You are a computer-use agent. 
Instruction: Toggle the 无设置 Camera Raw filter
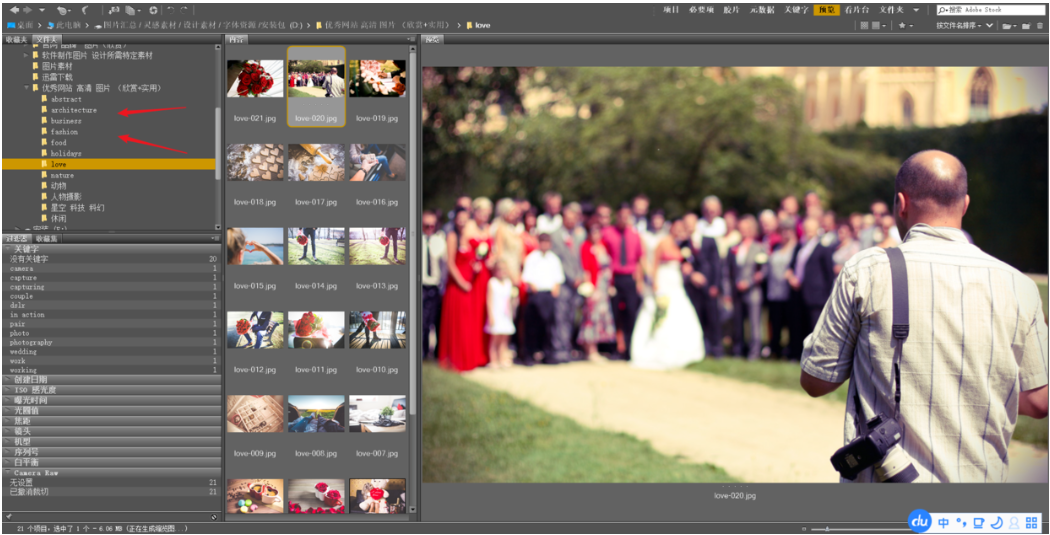point(111,482)
